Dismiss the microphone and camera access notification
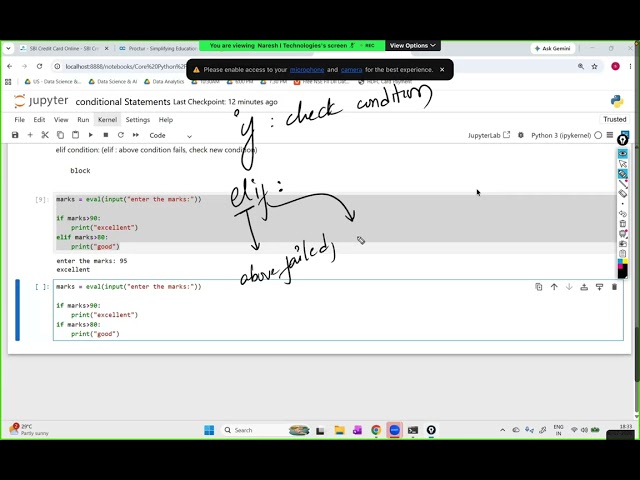The image size is (640, 480). pos(442,70)
